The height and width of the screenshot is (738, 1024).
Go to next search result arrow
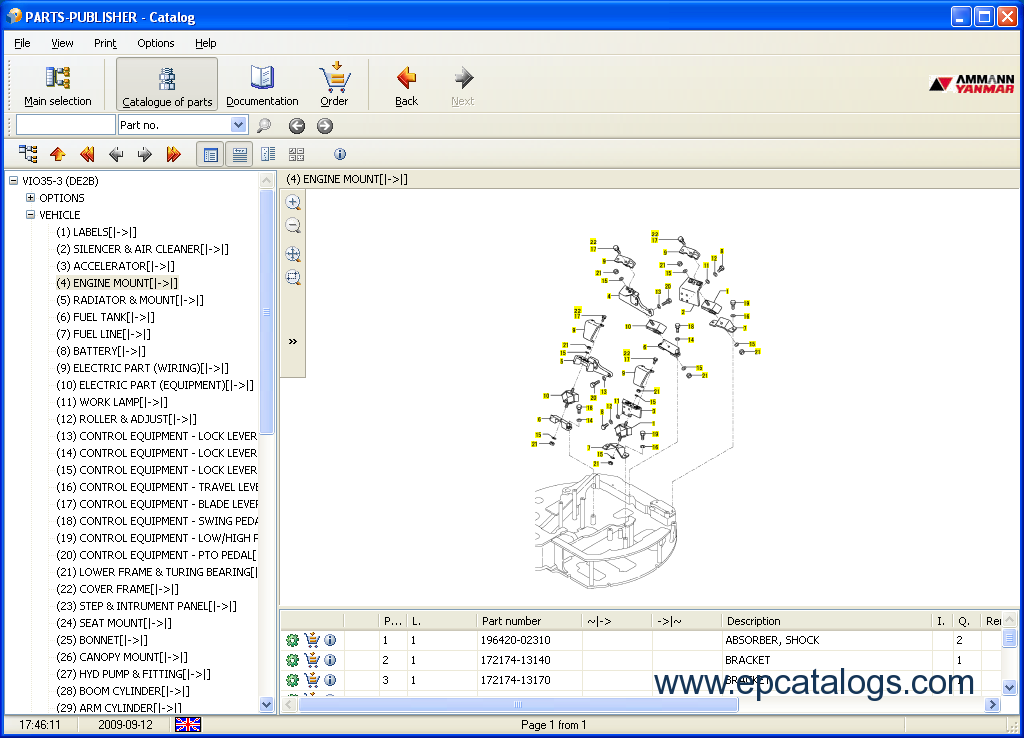325,125
